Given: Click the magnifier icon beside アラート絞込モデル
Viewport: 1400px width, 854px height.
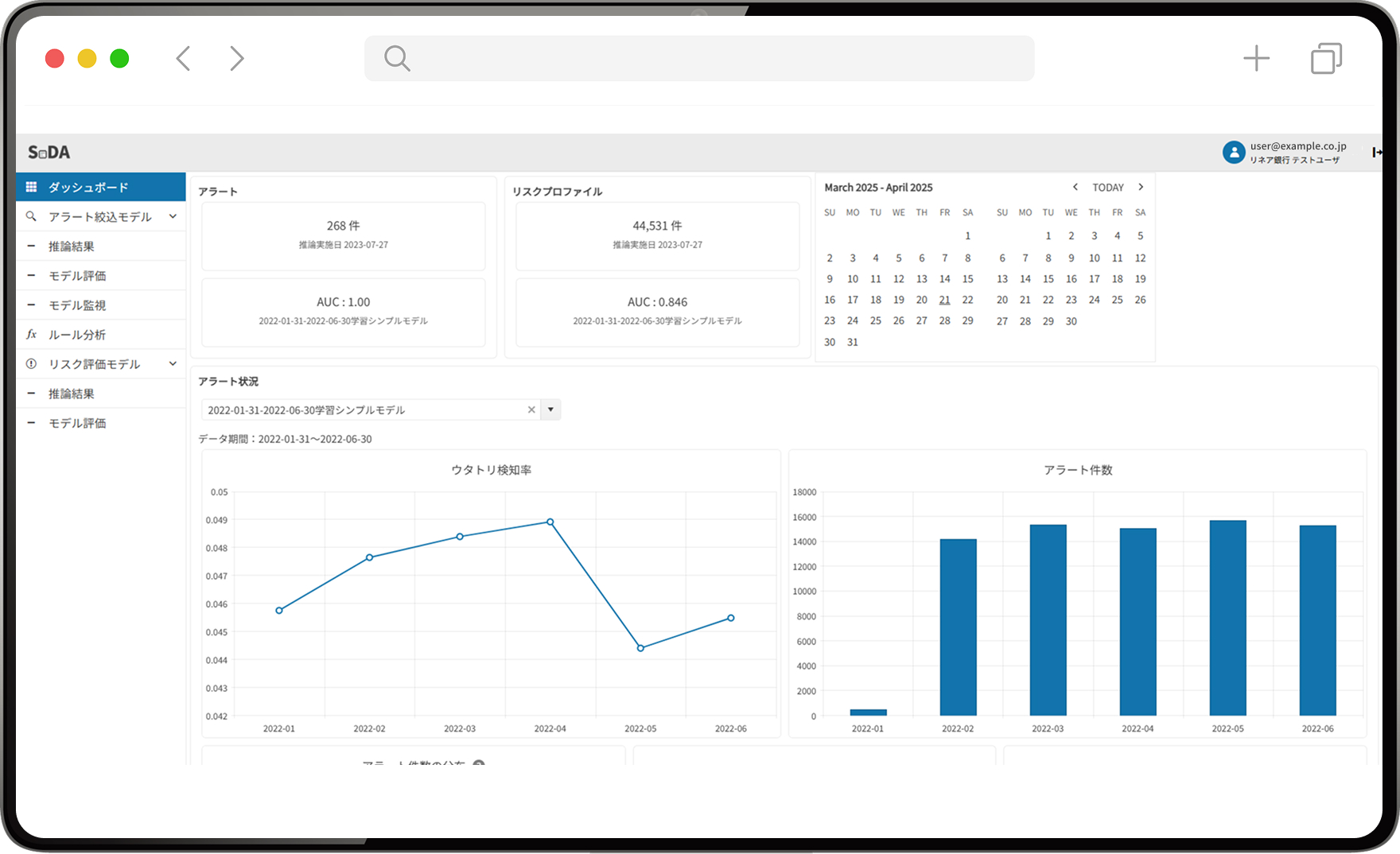Looking at the screenshot, I should [31, 216].
